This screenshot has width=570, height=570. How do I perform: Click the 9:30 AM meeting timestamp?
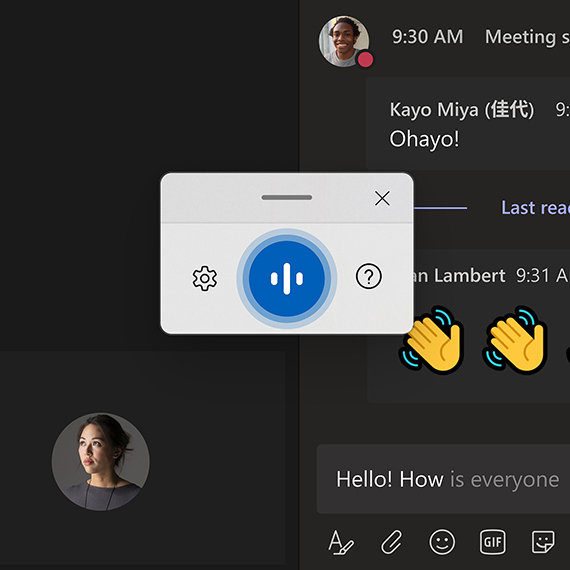428,37
